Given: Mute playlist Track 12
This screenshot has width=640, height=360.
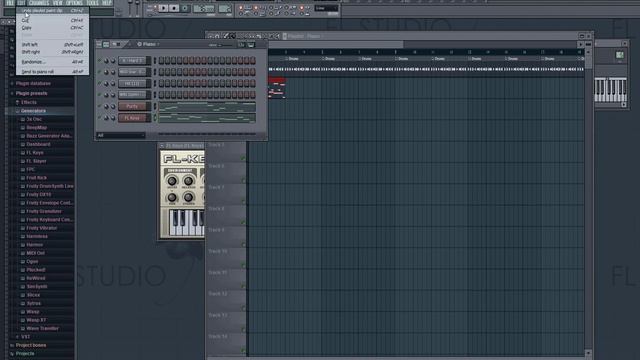Looking at the screenshot, I should coord(243,308).
